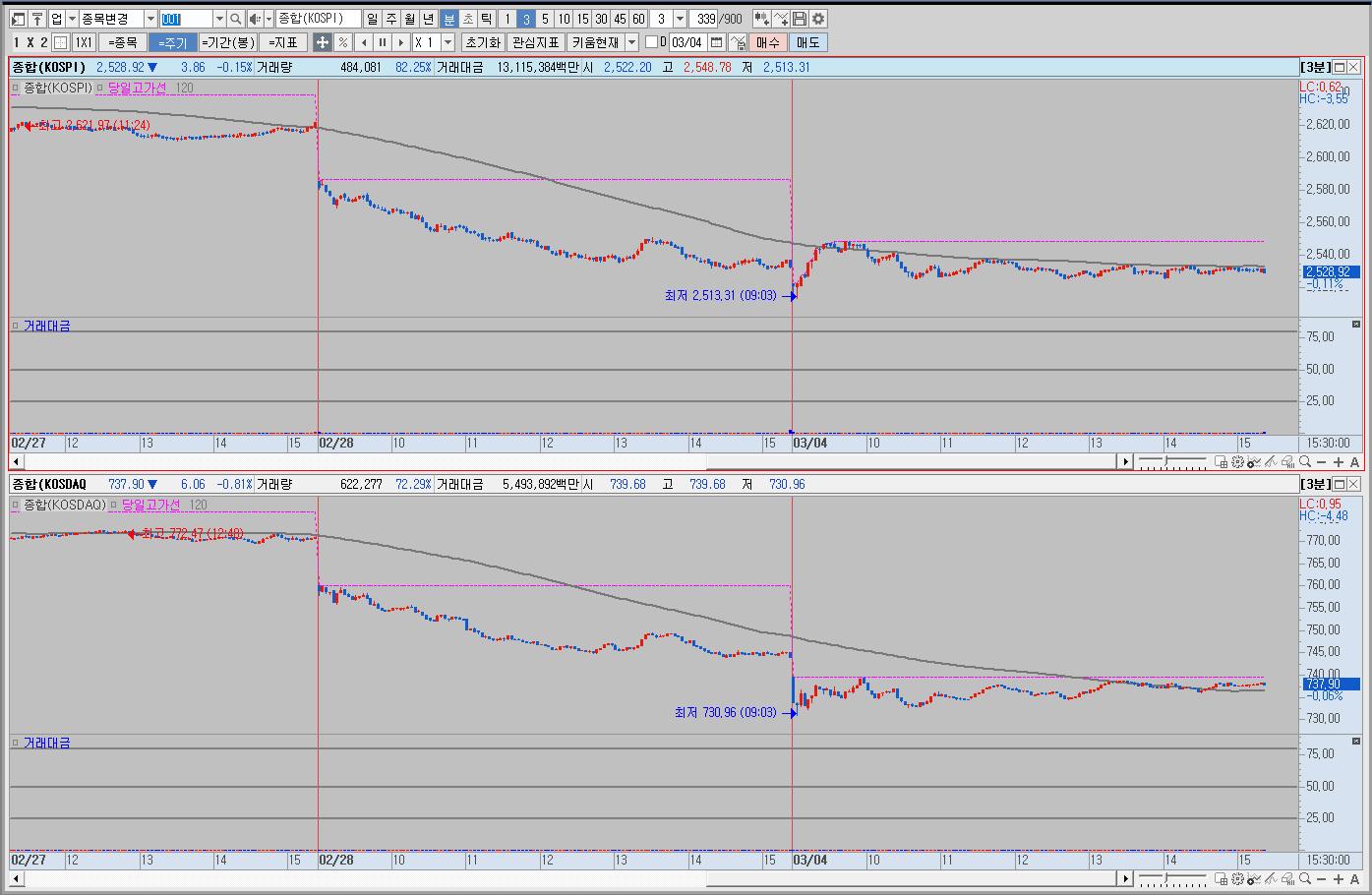
Task: Click the plus zoom-in icon in KOSPI chart
Action: tap(1339, 461)
